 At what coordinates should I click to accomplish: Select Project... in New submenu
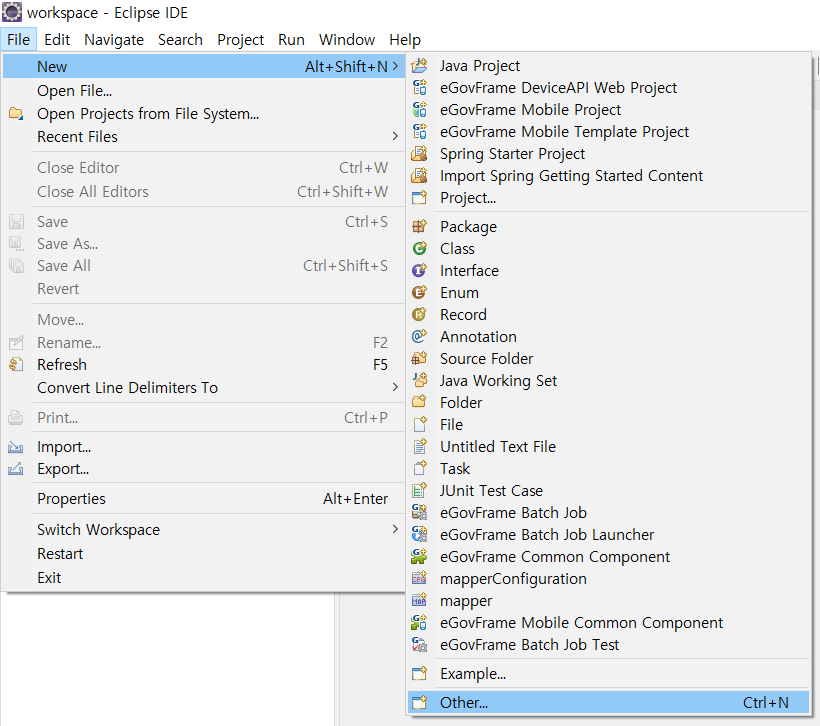tap(608, 198)
